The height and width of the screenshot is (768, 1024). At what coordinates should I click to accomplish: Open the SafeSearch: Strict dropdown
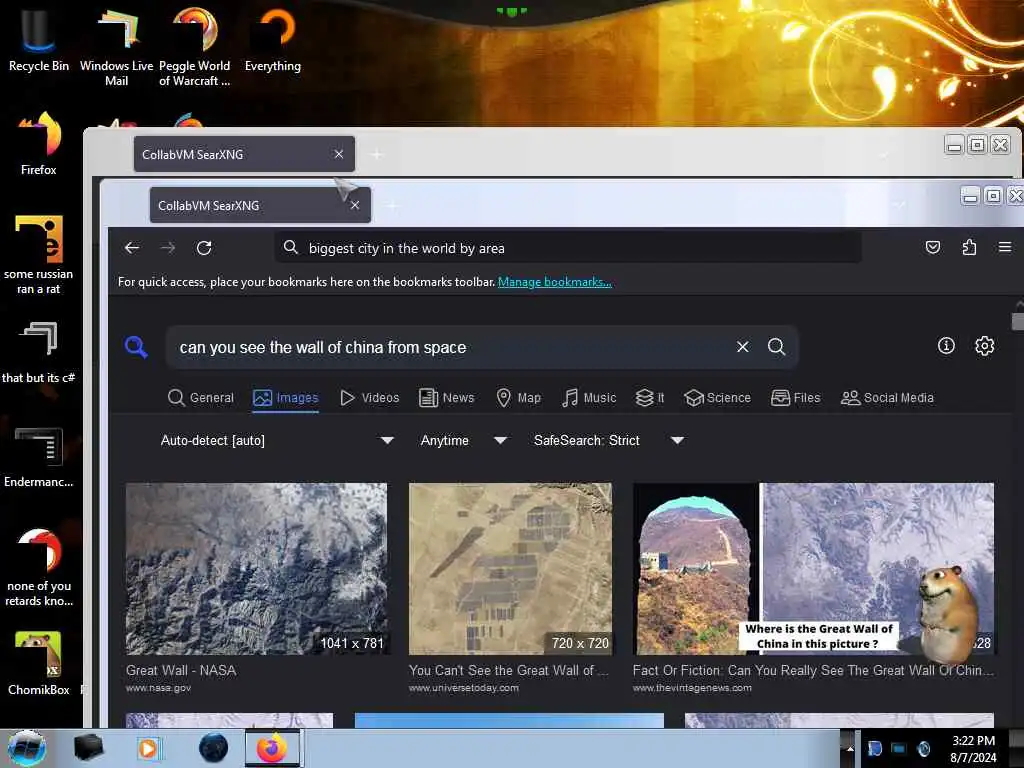pos(609,440)
